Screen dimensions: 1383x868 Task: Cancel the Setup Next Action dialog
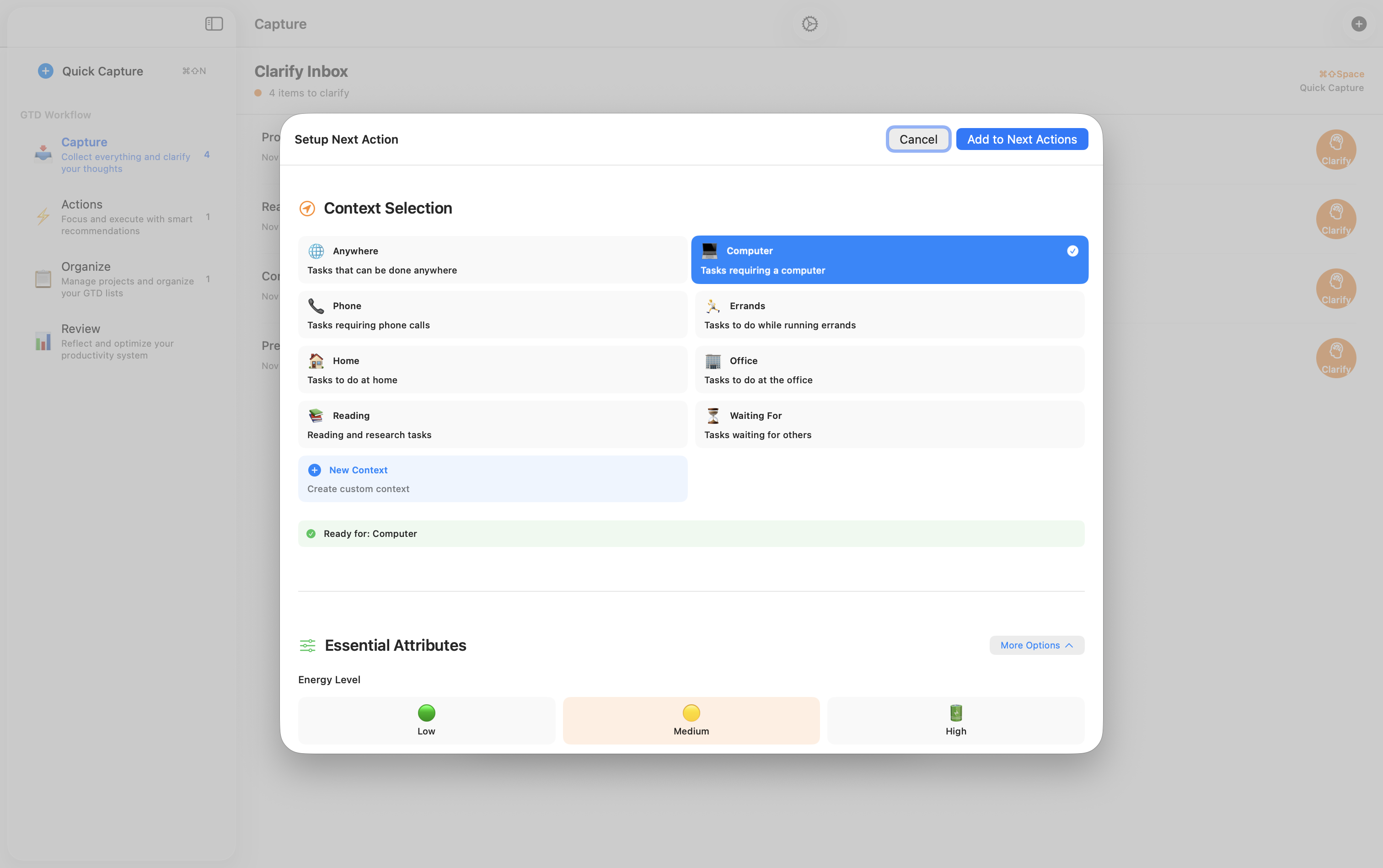pos(917,139)
